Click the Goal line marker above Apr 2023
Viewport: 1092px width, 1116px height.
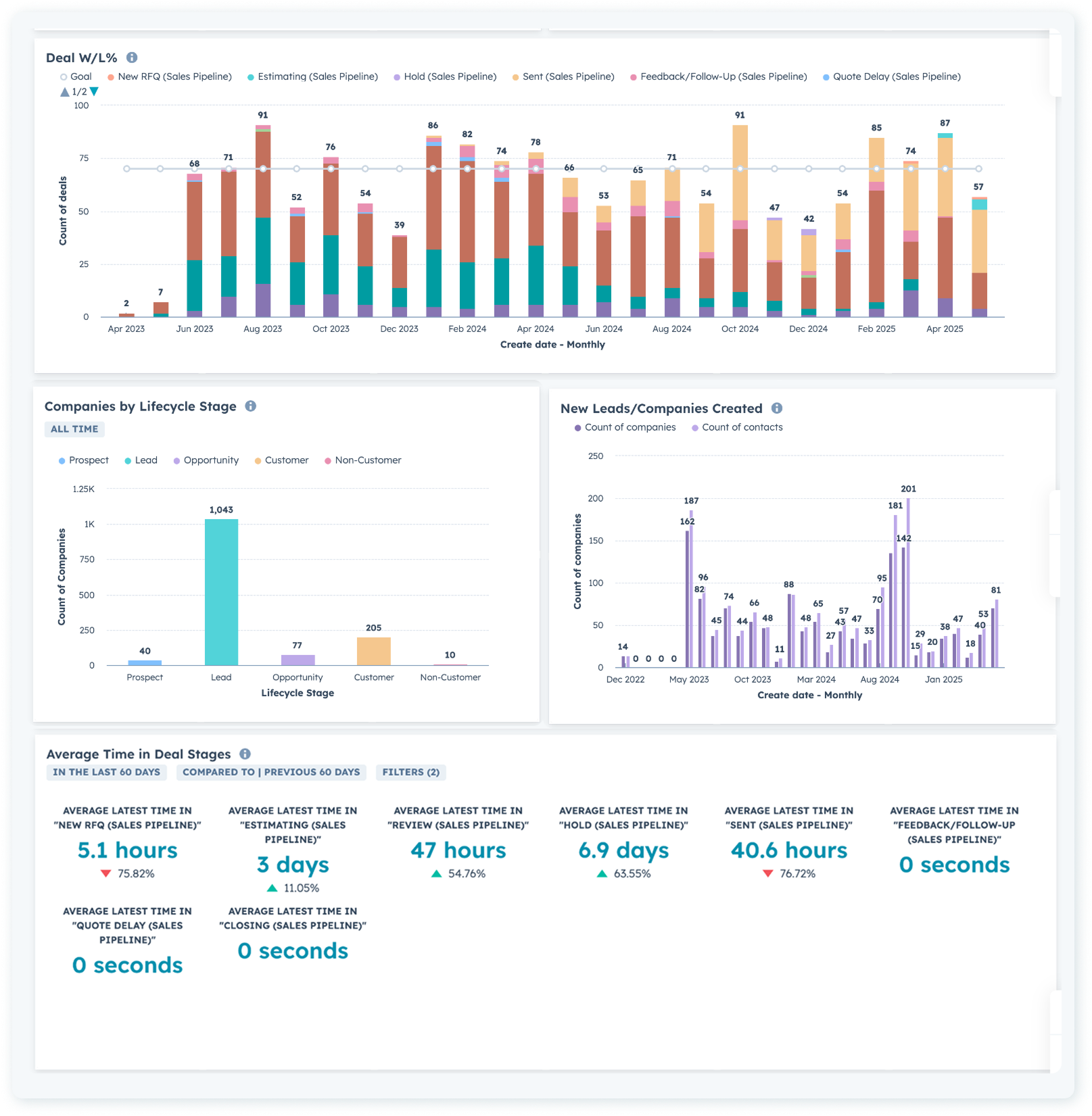point(126,168)
